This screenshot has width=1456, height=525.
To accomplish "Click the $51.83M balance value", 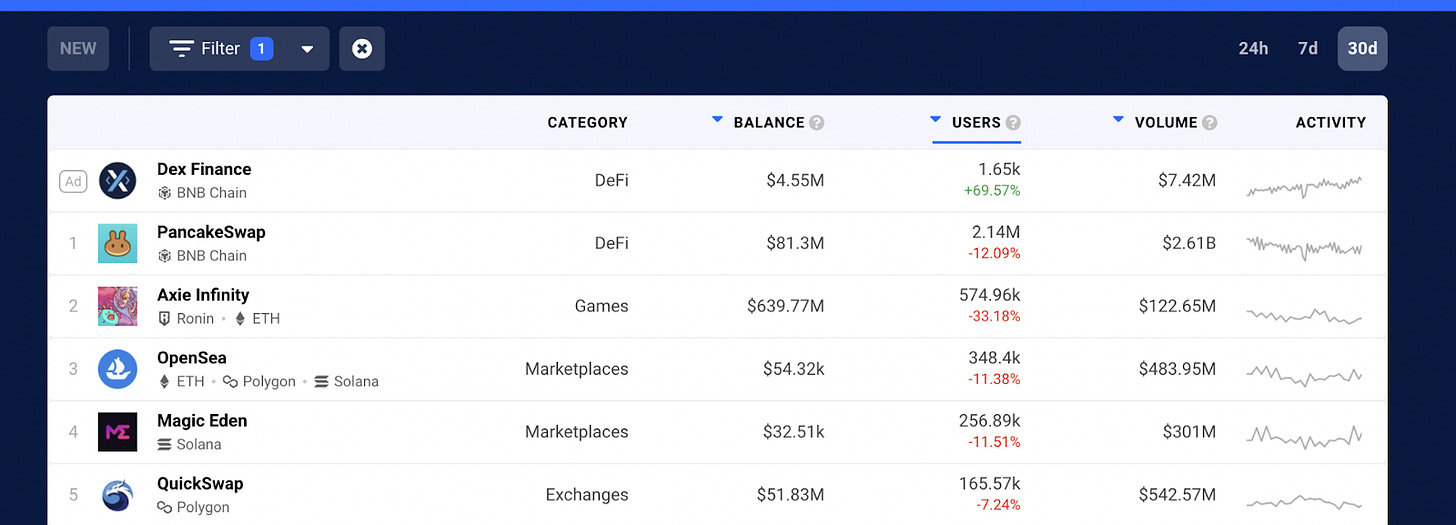I will click(x=791, y=494).
